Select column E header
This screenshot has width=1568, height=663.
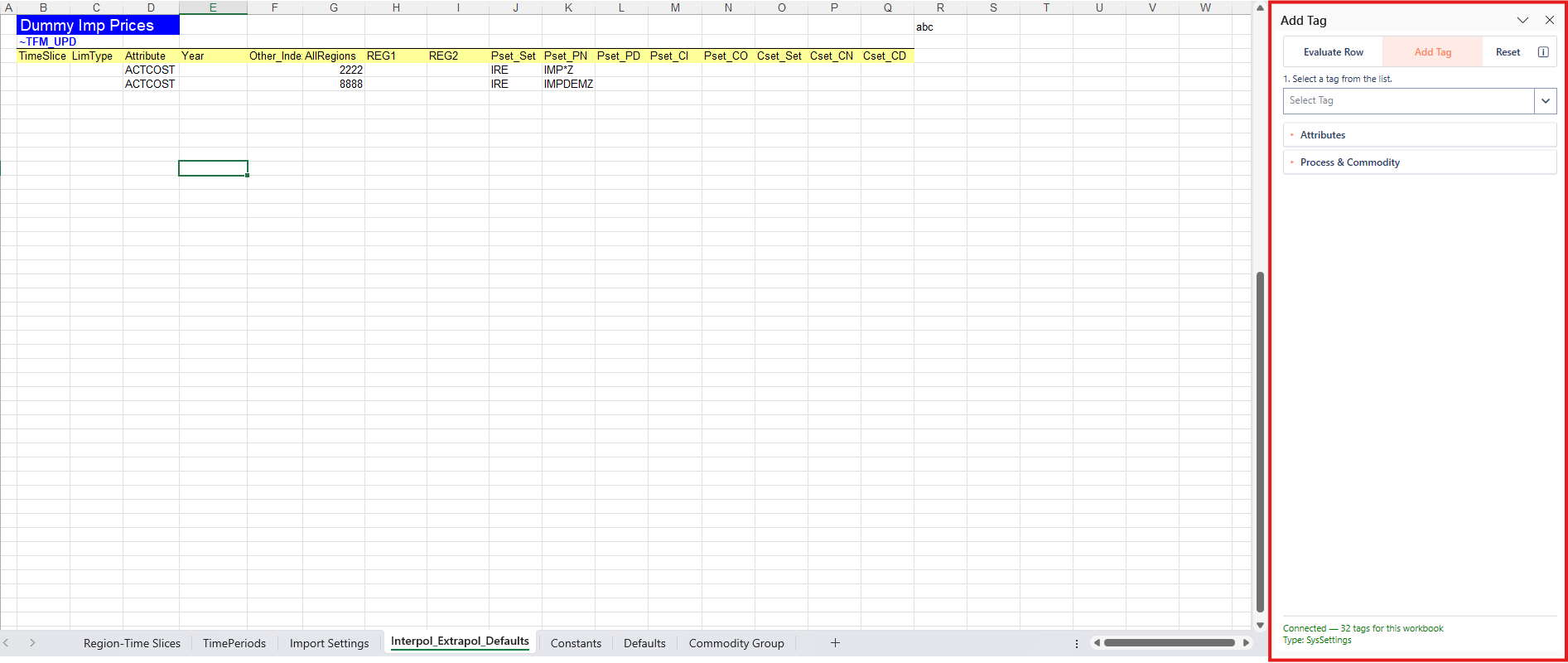coord(213,7)
